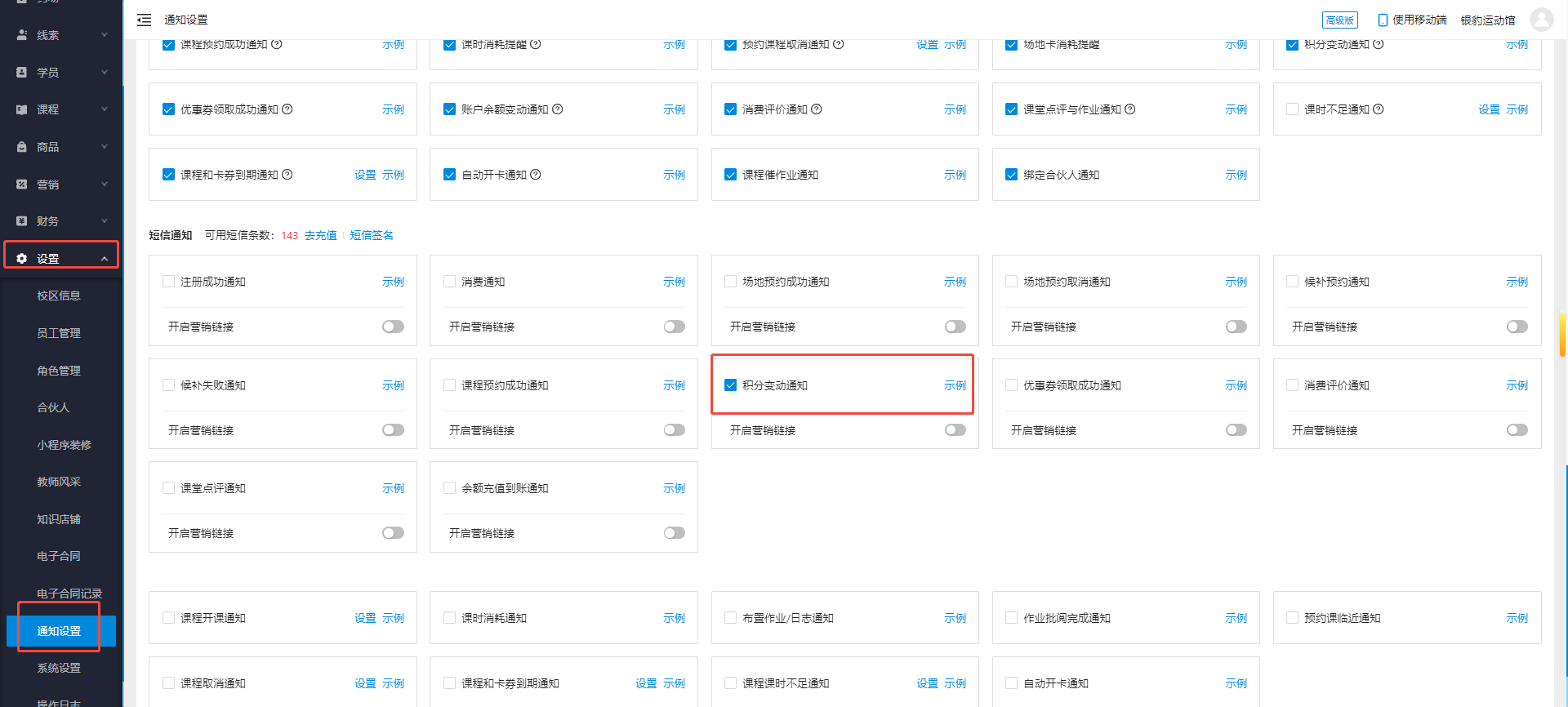
Task: Check the 消费通知 SMS checkbox
Action: 449,282
